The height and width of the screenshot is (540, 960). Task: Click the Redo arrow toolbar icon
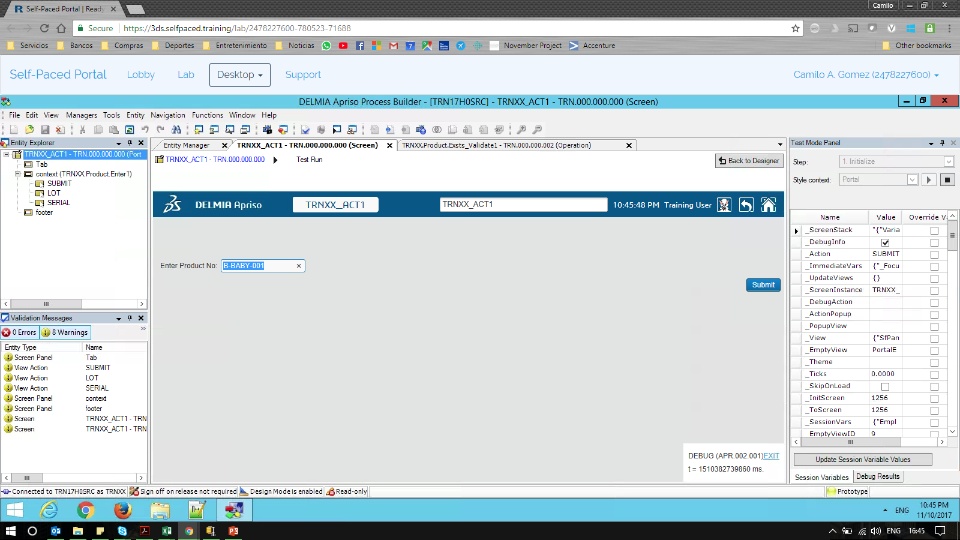pos(160,130)
